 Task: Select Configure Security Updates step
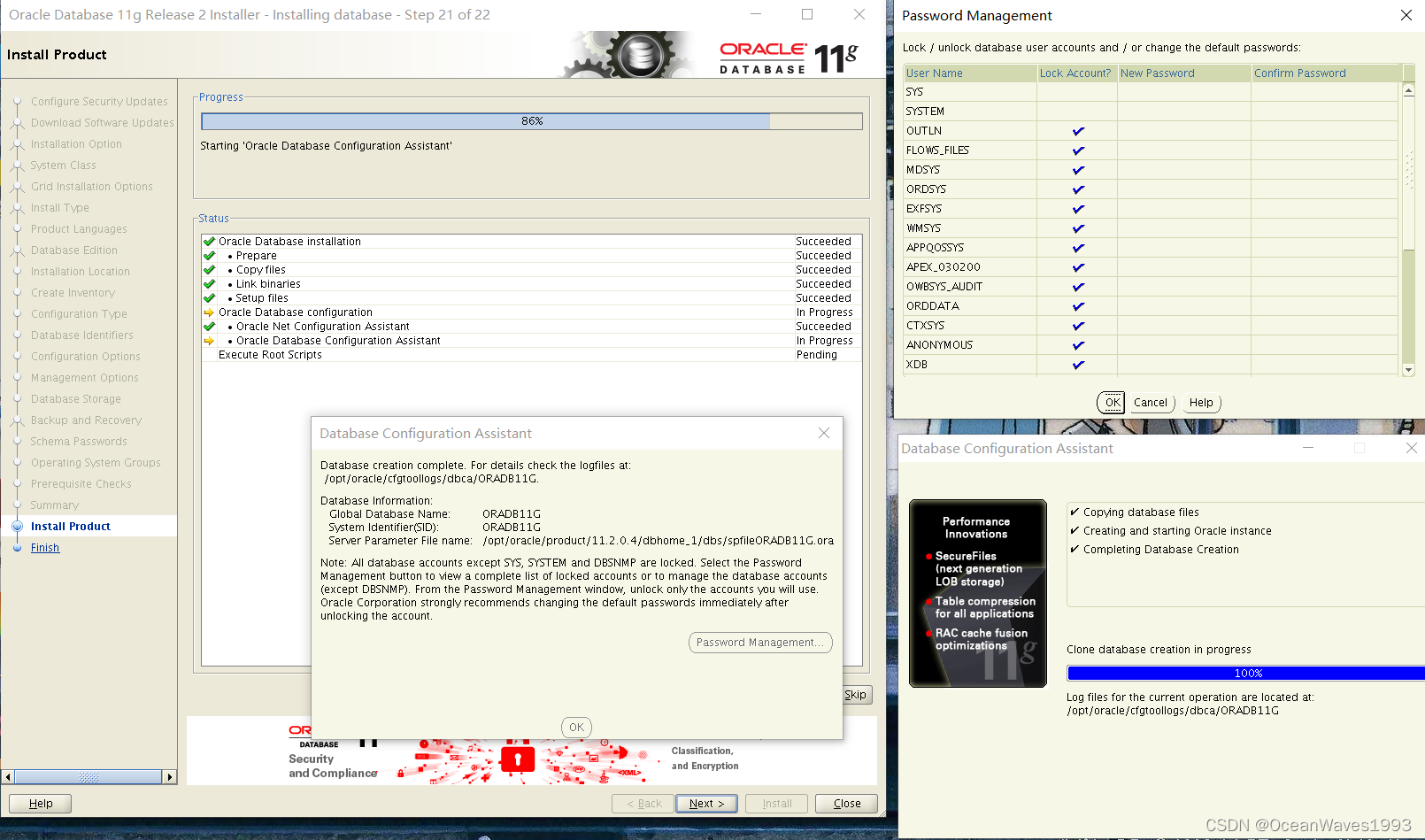point(99,102)
